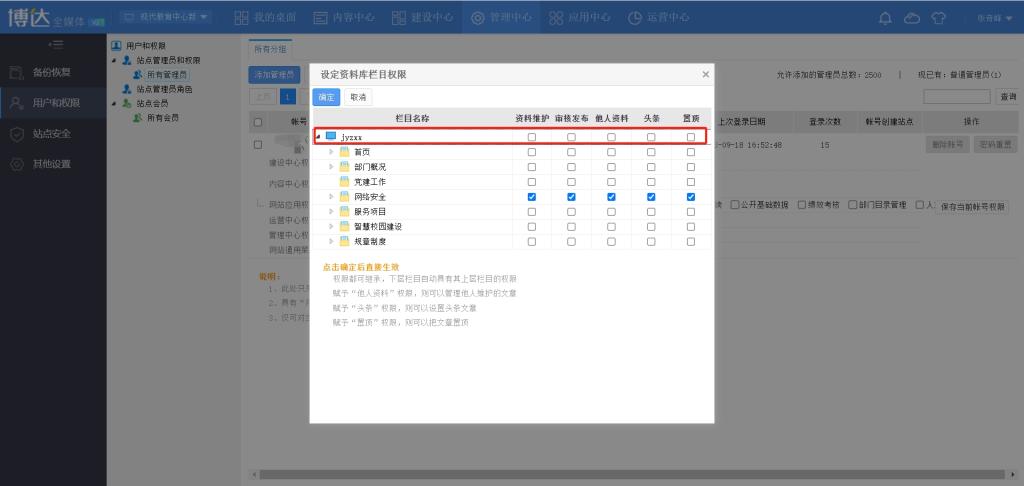Viewport: 1024px width, 486px height.
Task: Close the 设定资料库栏目权限 dialog
Action: (x=705, y=74)
